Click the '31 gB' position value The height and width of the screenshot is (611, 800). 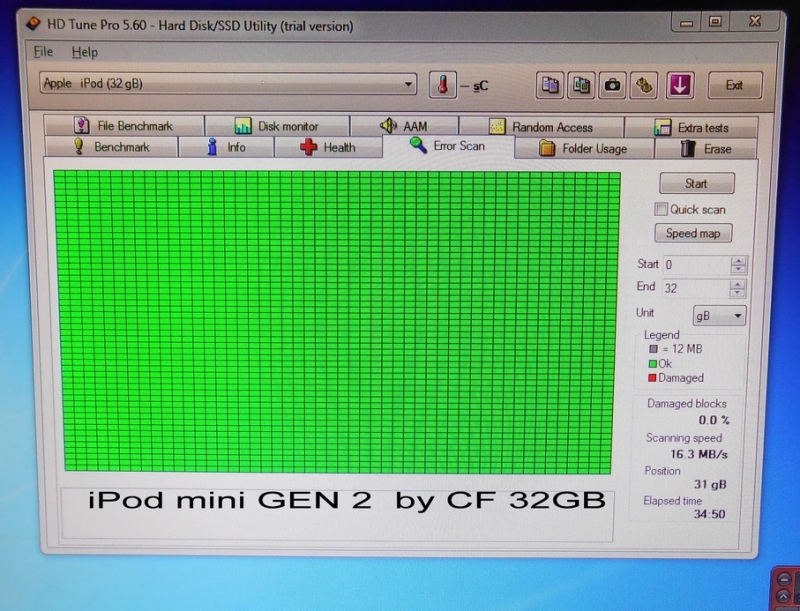click(710, 484)
